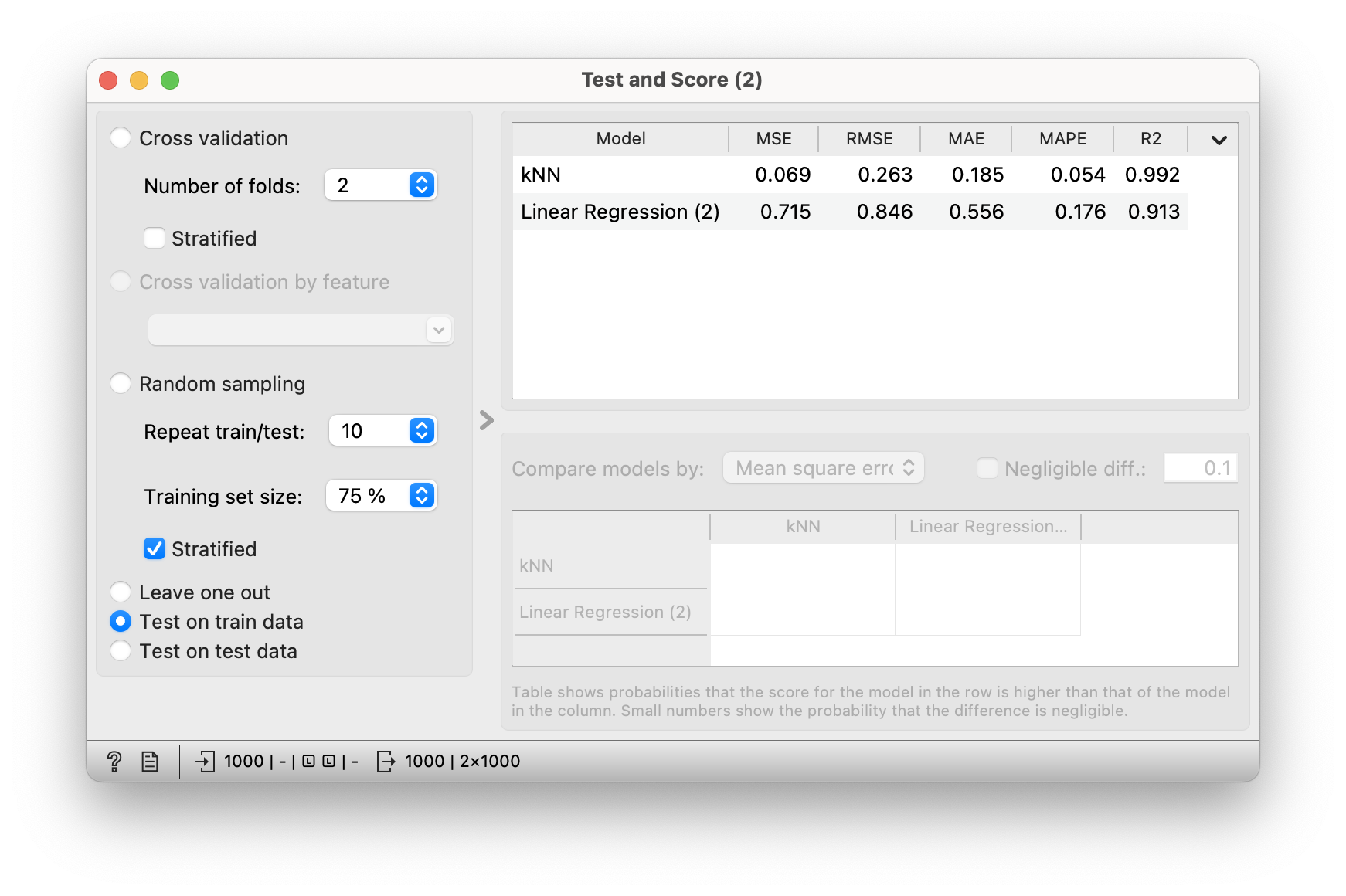Click the output data arrow icon

point(386,762)
